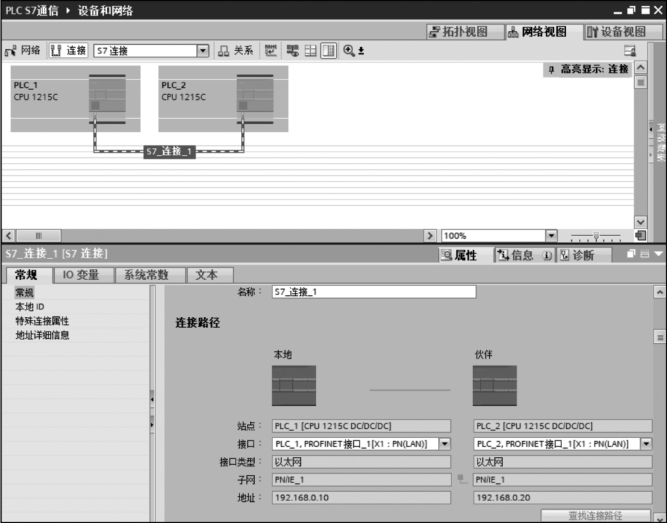Image resolution: width=667 pixels, height=523 pixels.
Task: Click the show addresses icon after 关系
Action: (271, 51)
